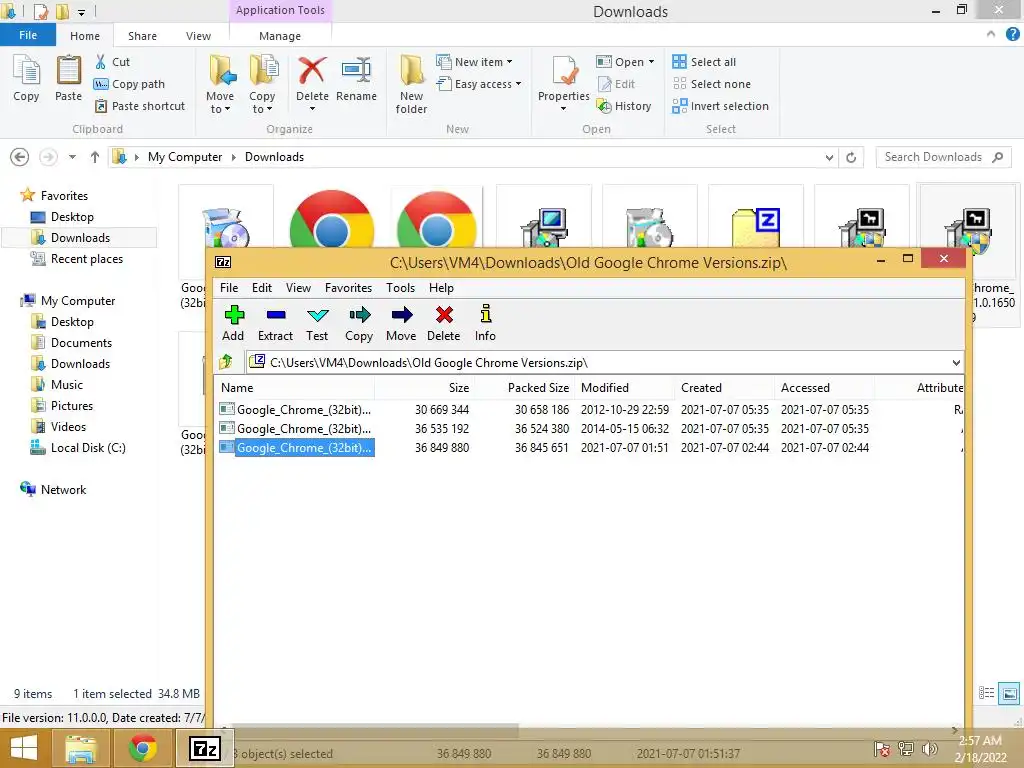Select Network in the navigation pane
Screen dimensions: 1024x768
coord(53,490)
